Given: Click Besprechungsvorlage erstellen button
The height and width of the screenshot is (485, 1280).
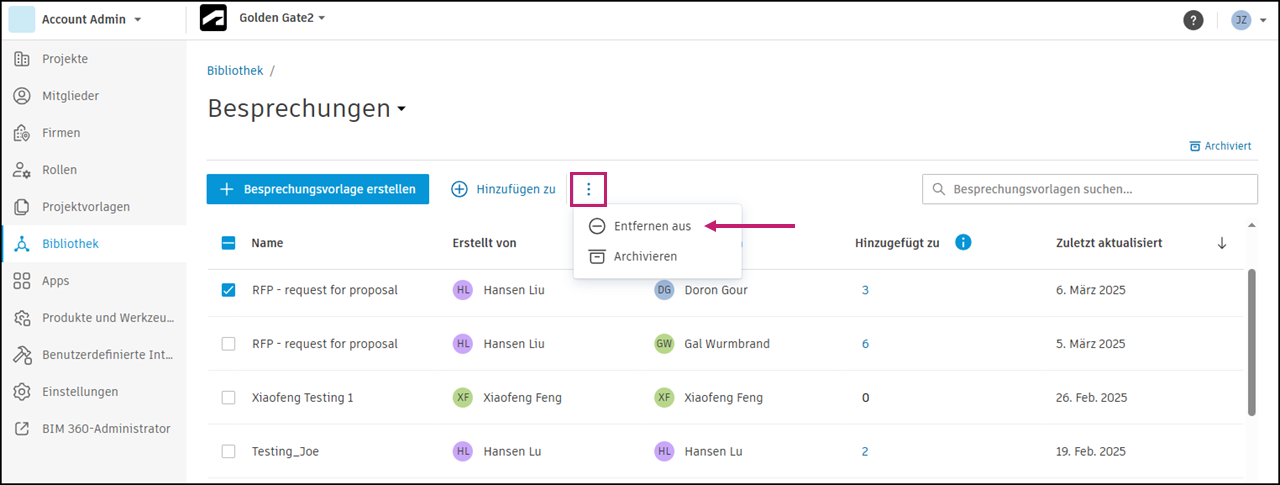Looking at the screenshot, I should (318, 189).
